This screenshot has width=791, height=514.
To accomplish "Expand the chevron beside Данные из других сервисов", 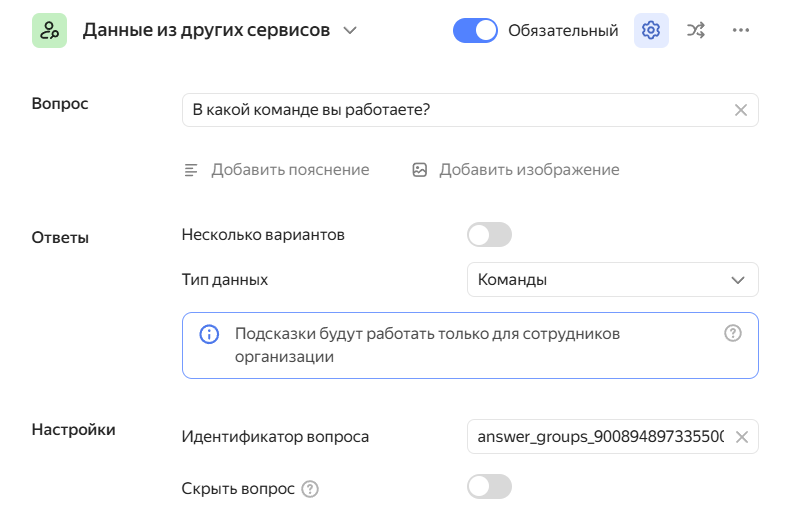I will pyautogui.click(x=350, y=30).
